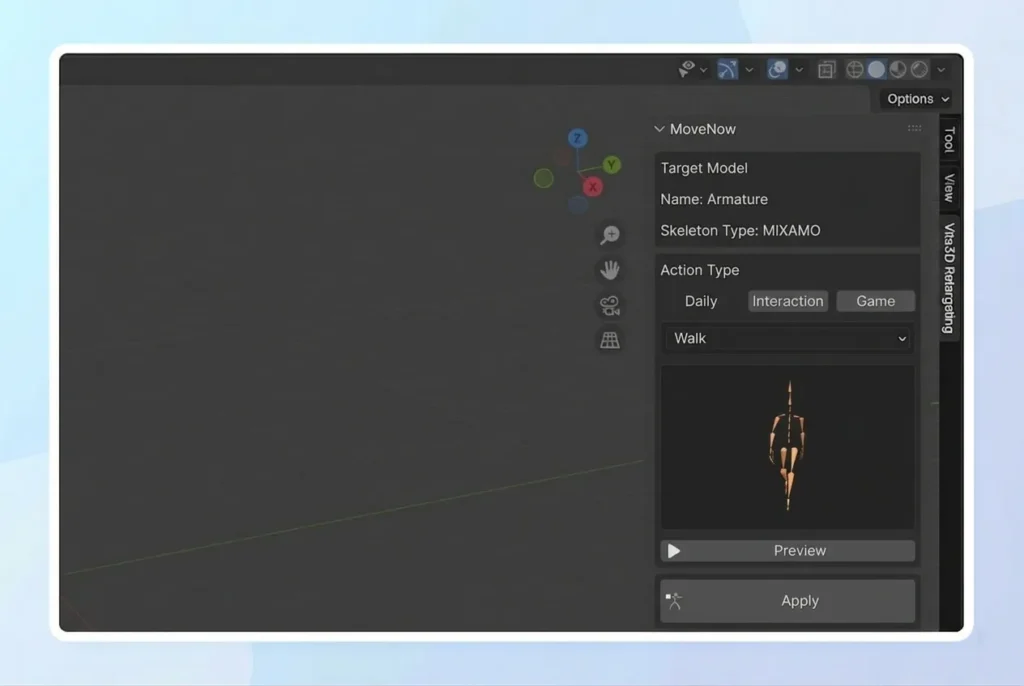Viewport: 1024px width, 686px height.
Task: Toggle the camera view icon
Action: pyautogui.click(x=609, y=305)
